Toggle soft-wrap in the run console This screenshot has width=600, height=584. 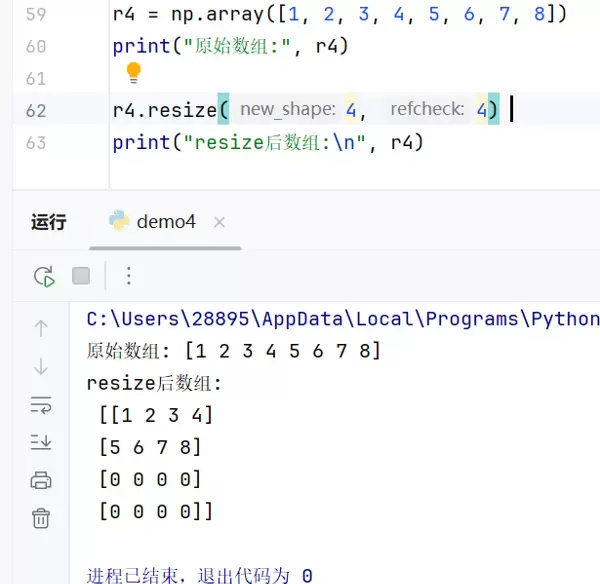(41, 404)
